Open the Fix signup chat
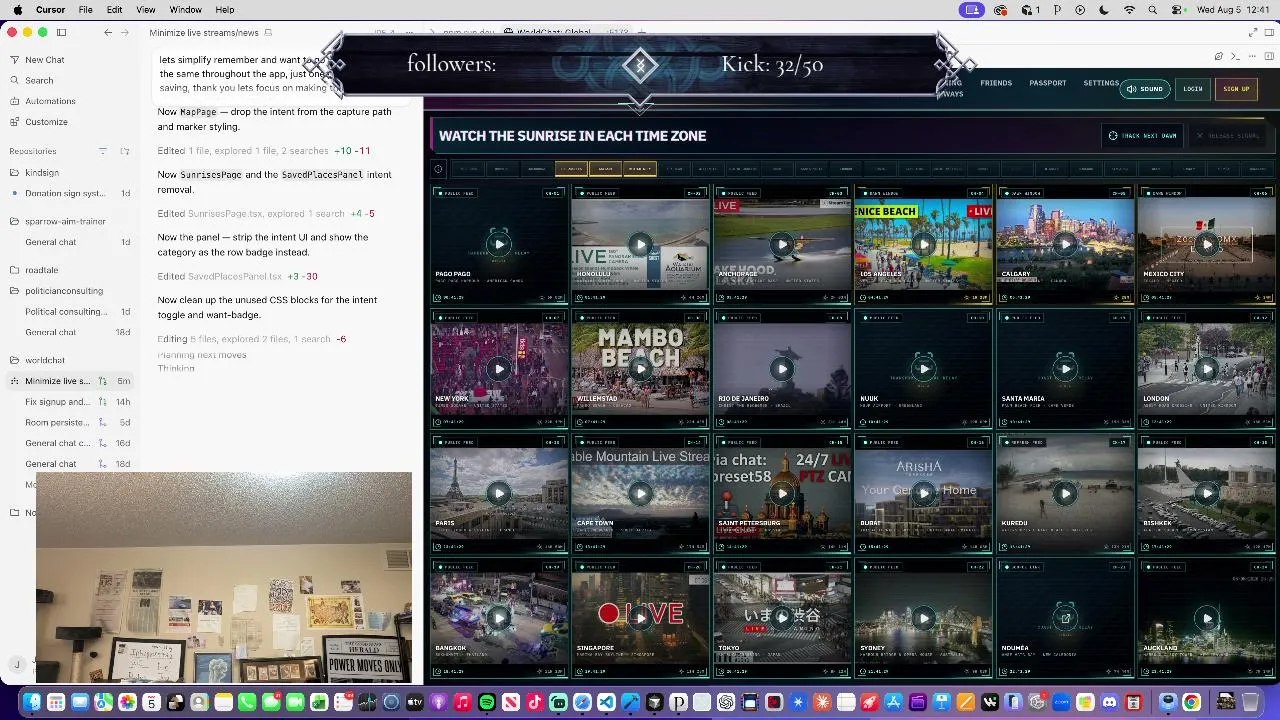 [70, 402]
